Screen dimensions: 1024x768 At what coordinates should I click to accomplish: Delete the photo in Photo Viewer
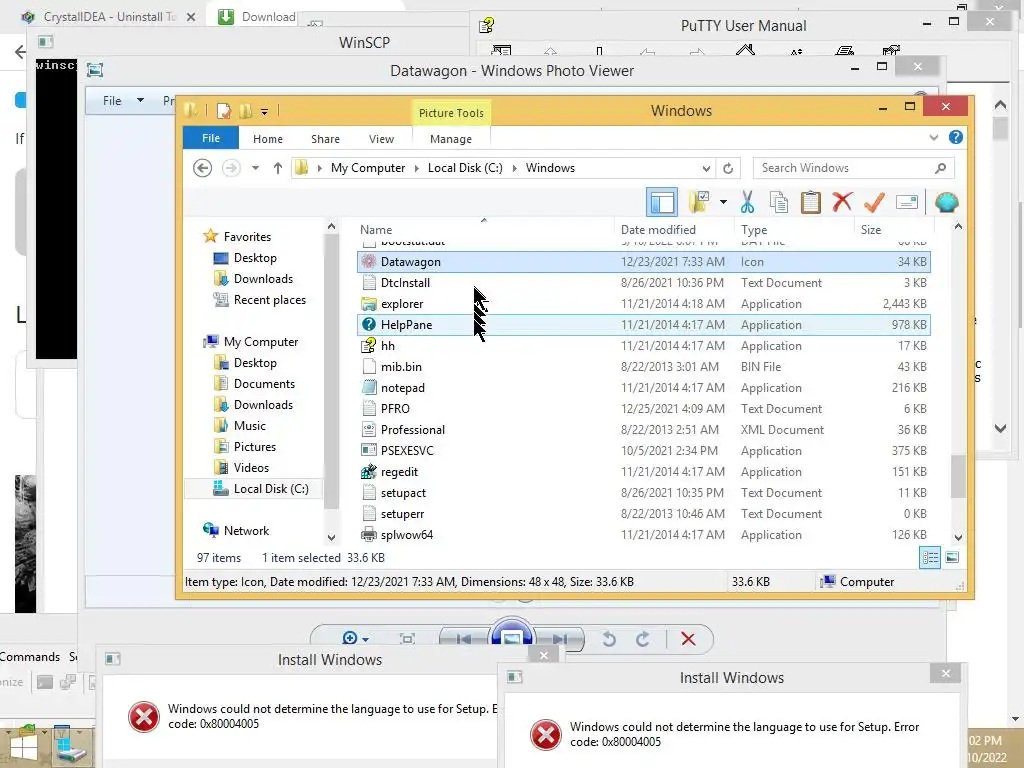(x=688, y=639)
